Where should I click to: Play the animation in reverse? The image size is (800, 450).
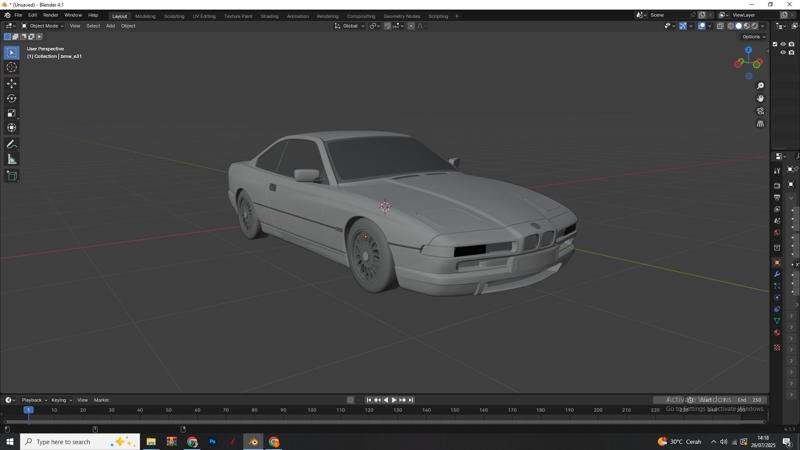(386, 400)
